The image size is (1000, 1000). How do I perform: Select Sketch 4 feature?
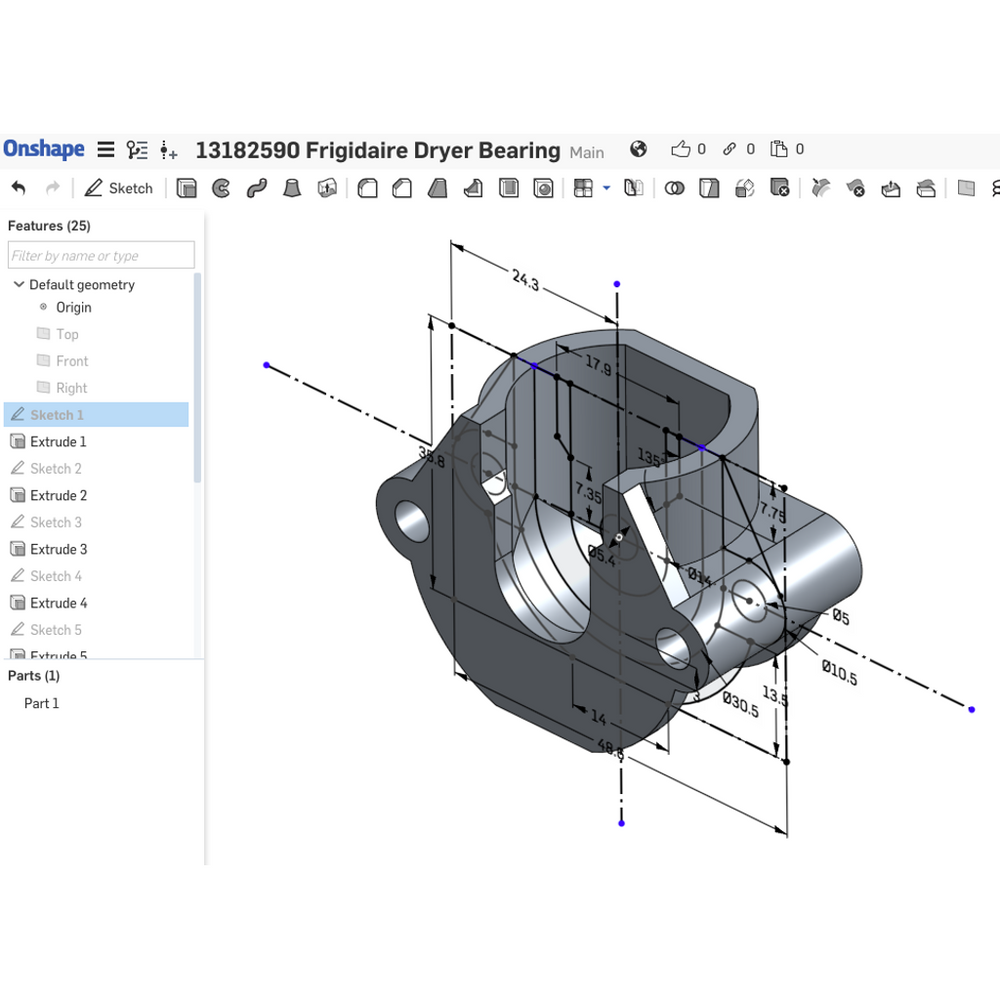tap(55, 575)
